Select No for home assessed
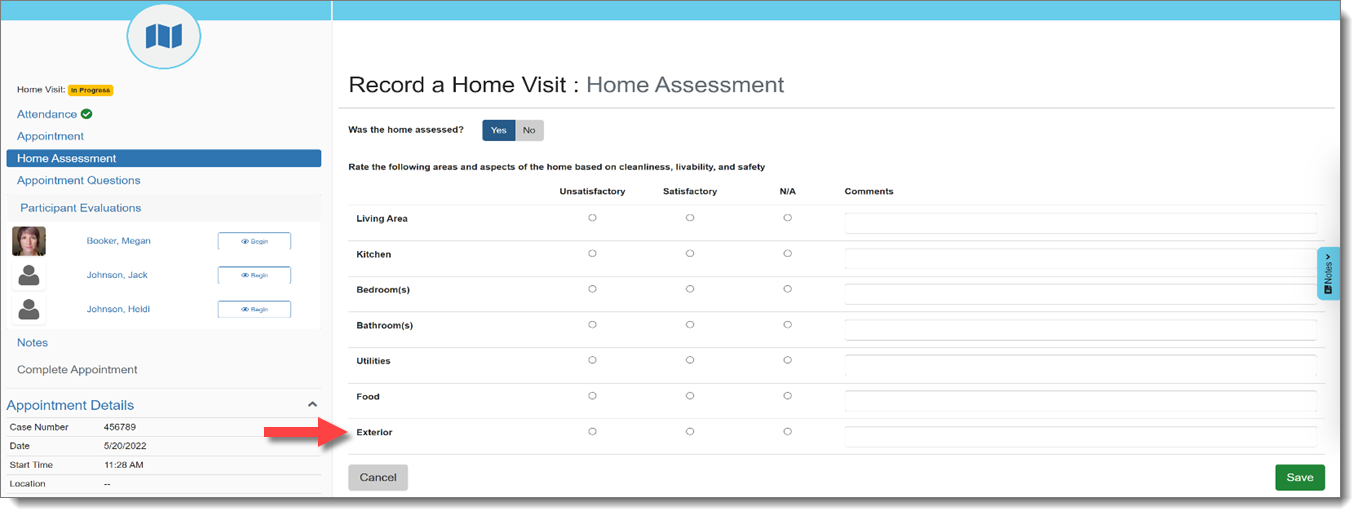Image resolution: width=1361 pixels, height=518 pixels. click(x=529, y=130)
